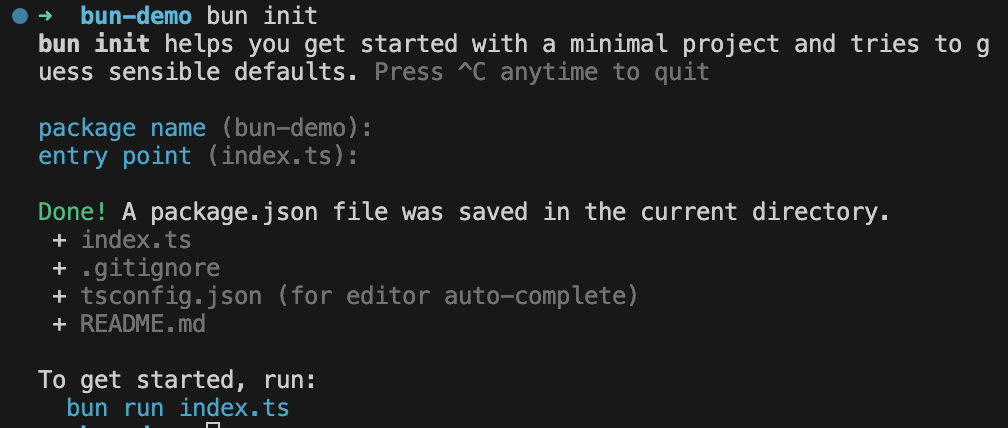The height and width of the screenshot is (428, 1008).
Task: Click the plus sign before index.ts
Action: point(60,241)
